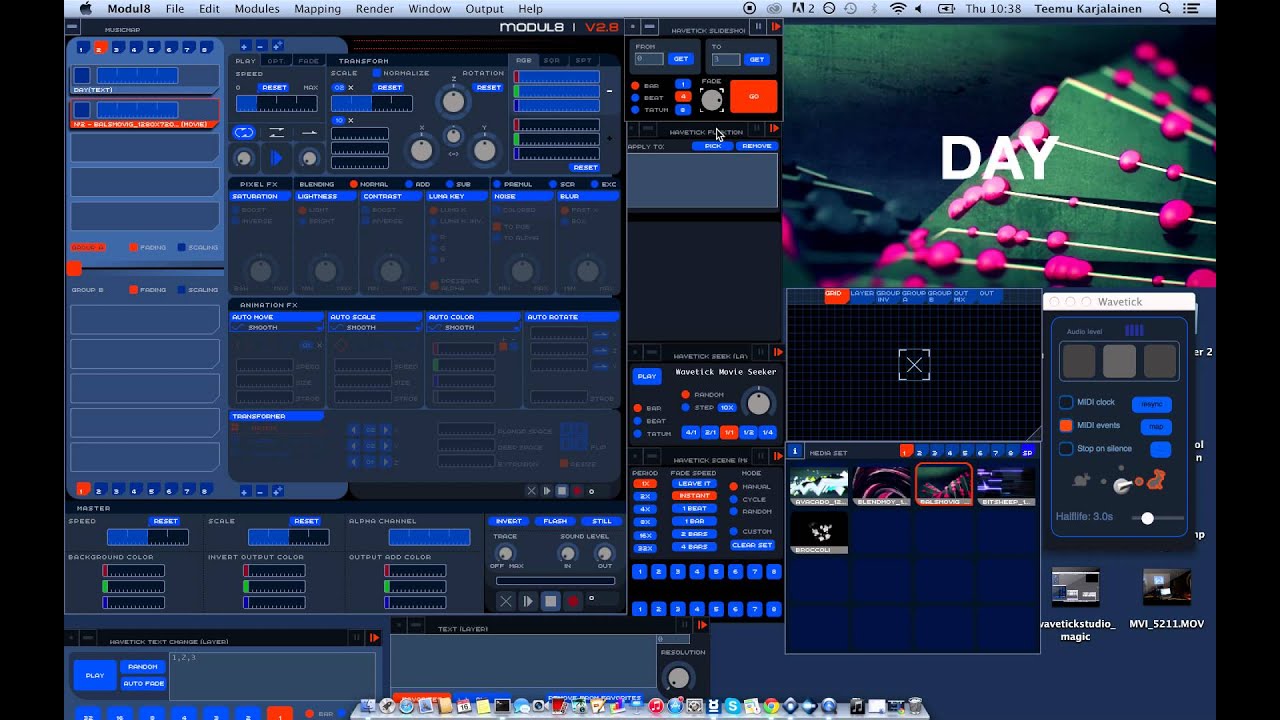Toggle Group A Fading checkbox
This screenshot has height=720, width=1280.
coord(134,247)
